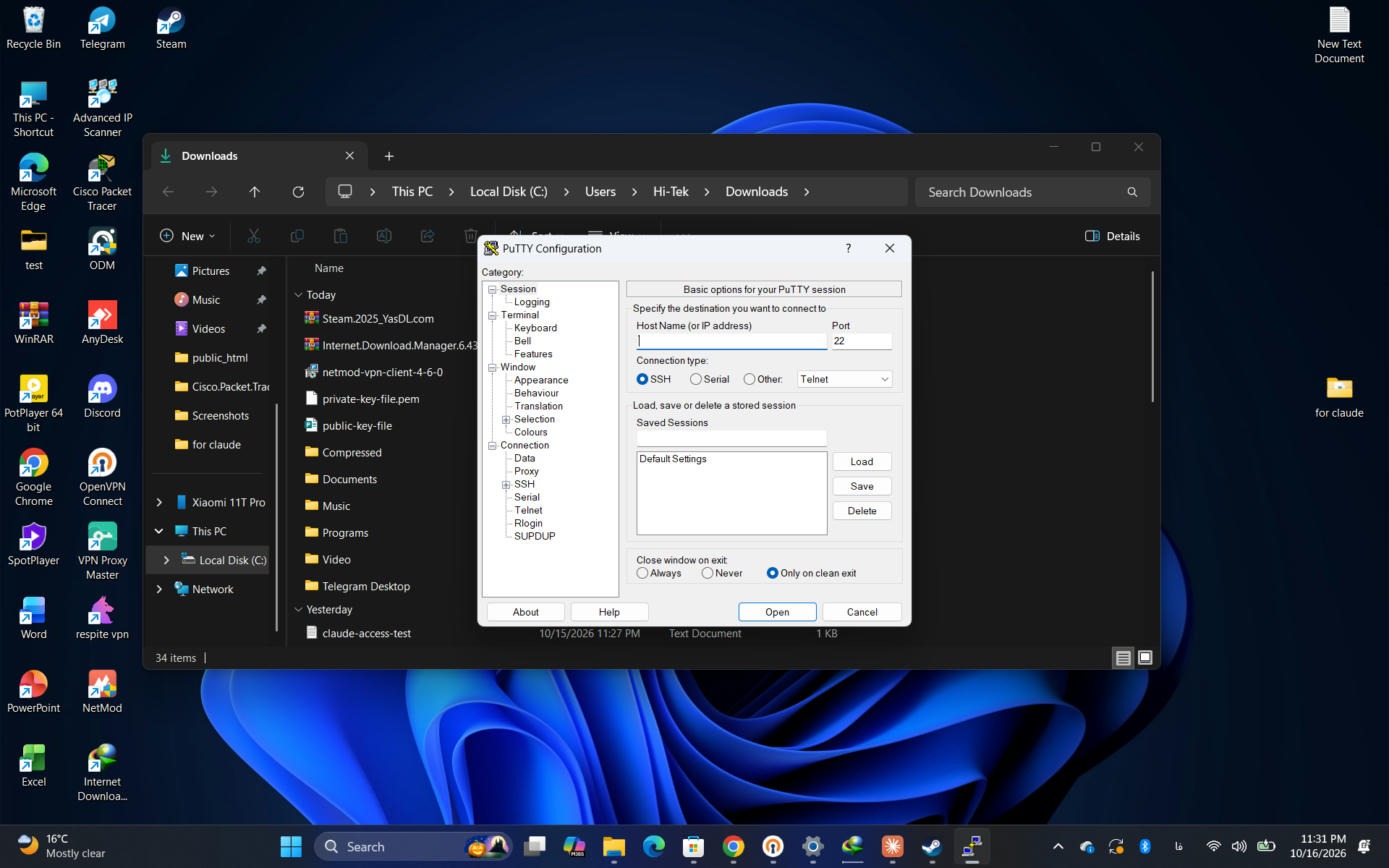Image resolution: width=1389 pixels, height=868 pixels.
Task: Expand the SSH category in PuTTY tree
Action: click(x=506, y=484)
